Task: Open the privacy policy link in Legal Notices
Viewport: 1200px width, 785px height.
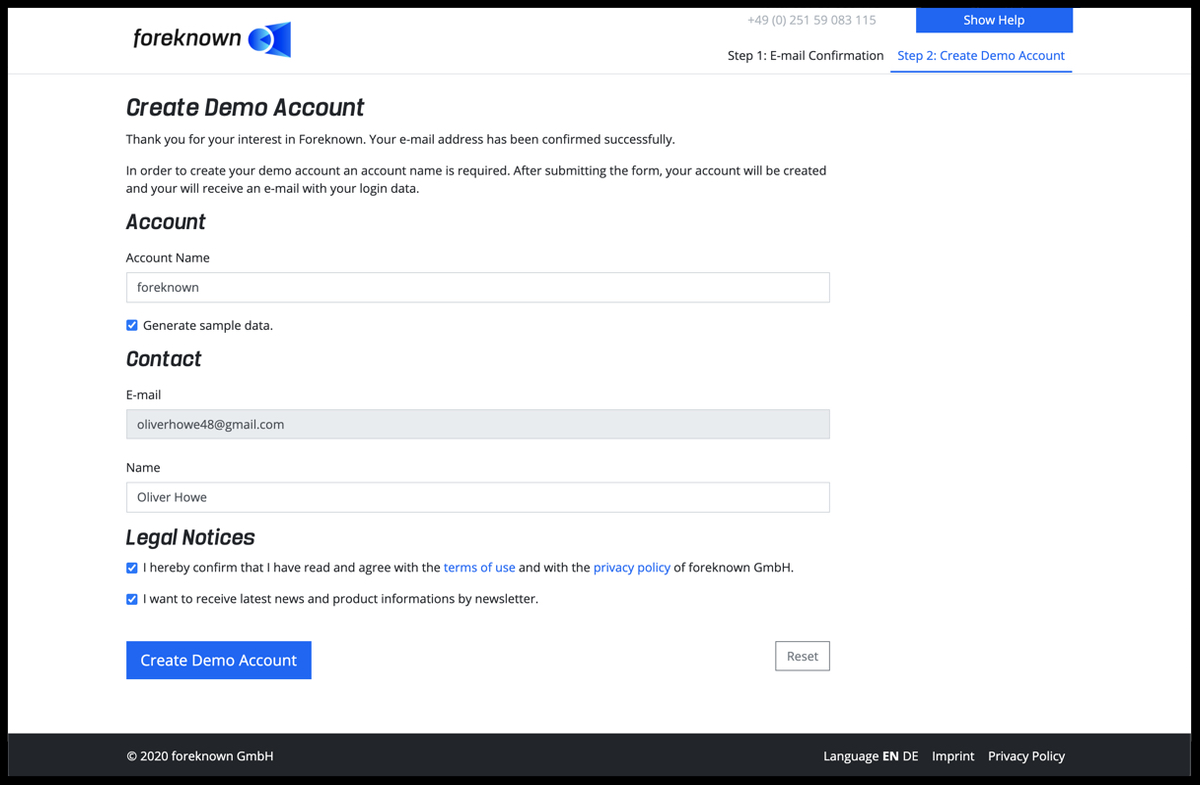Action: (632, 567)
